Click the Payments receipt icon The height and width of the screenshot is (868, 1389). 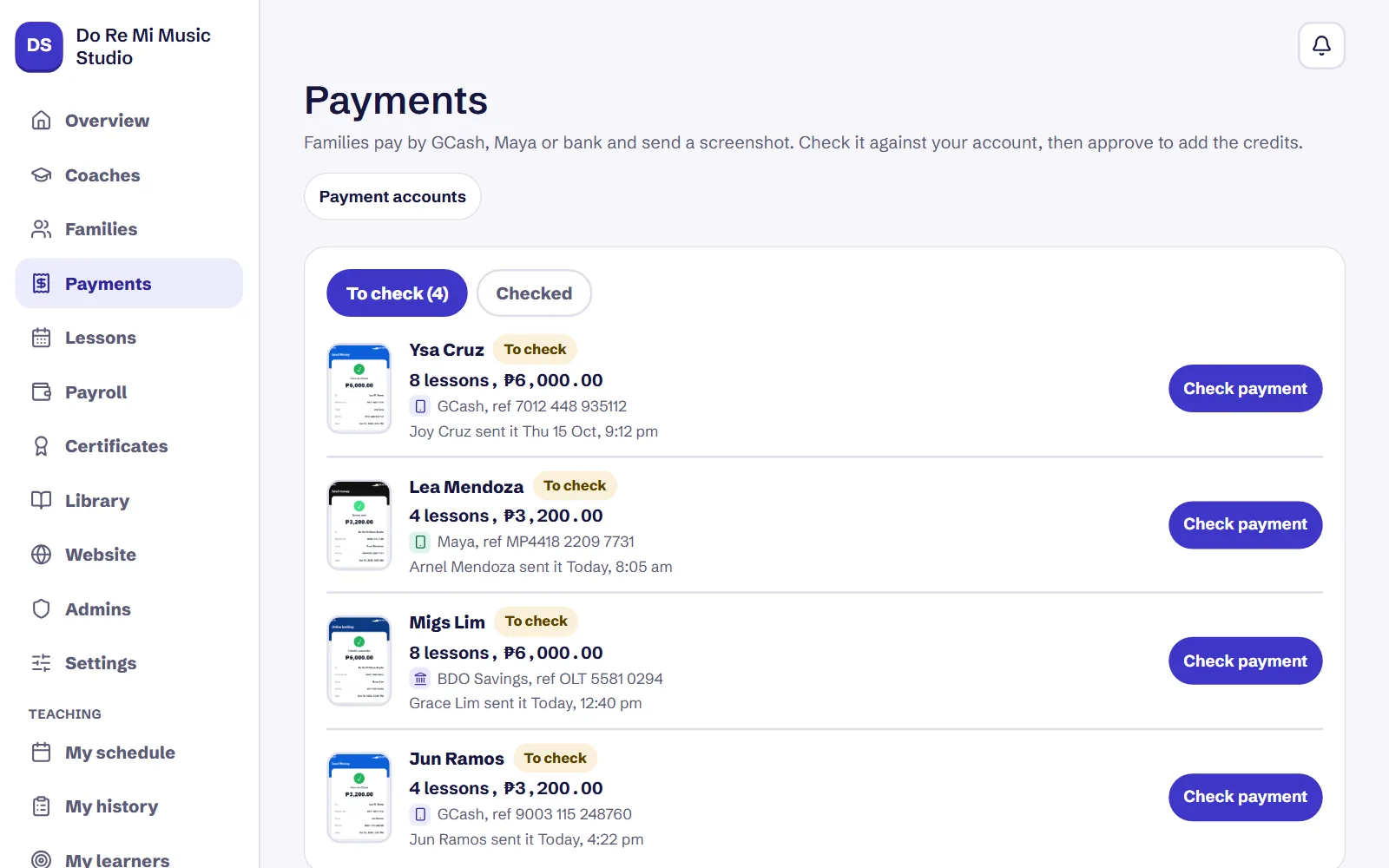41,284
